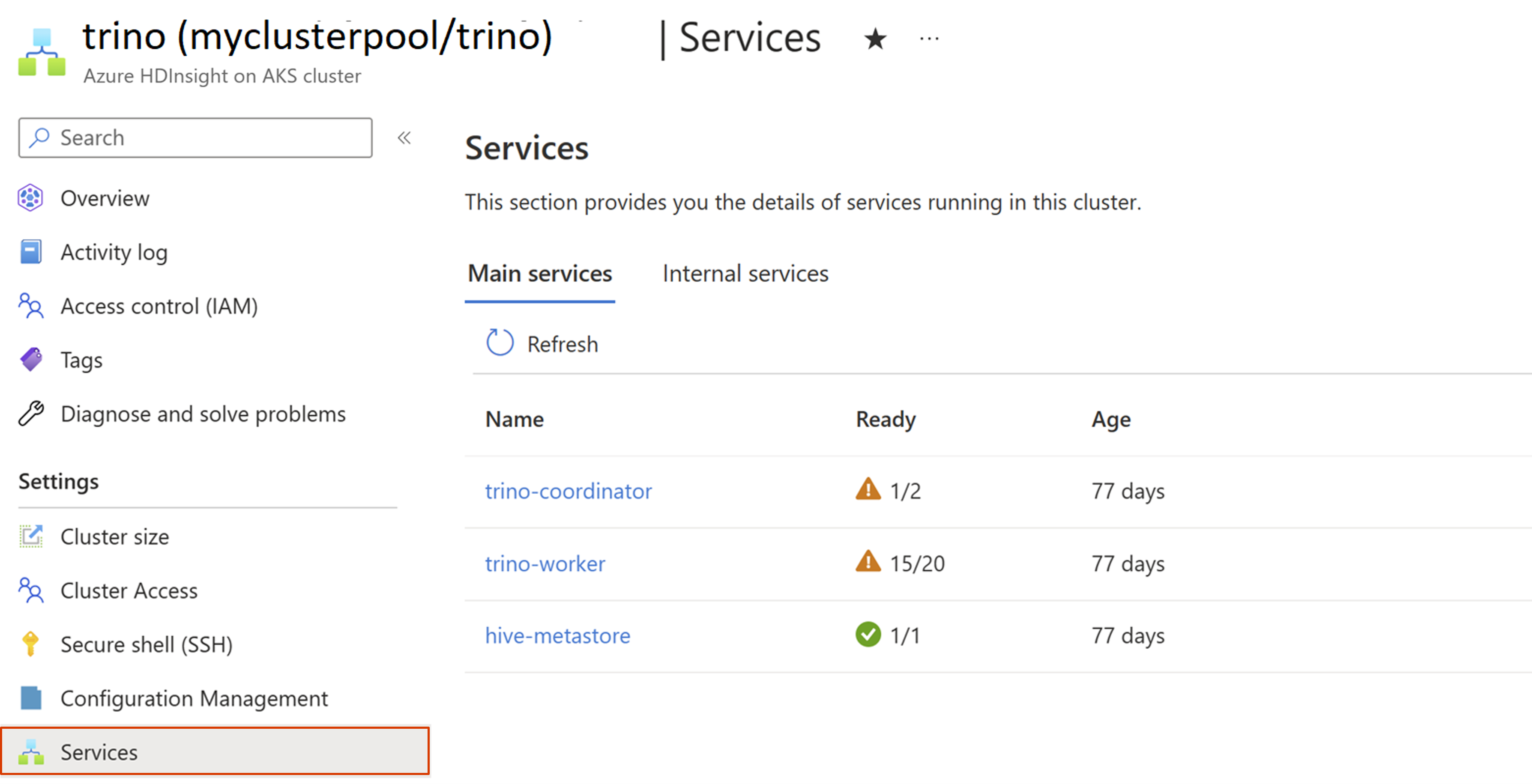Open Overview from the sidebar

105,199
